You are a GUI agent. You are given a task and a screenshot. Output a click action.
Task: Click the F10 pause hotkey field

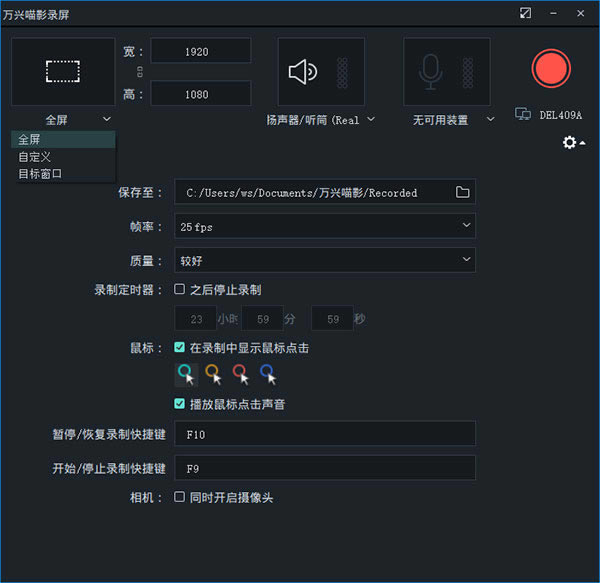pyautogui.click(x=324, y=434)
